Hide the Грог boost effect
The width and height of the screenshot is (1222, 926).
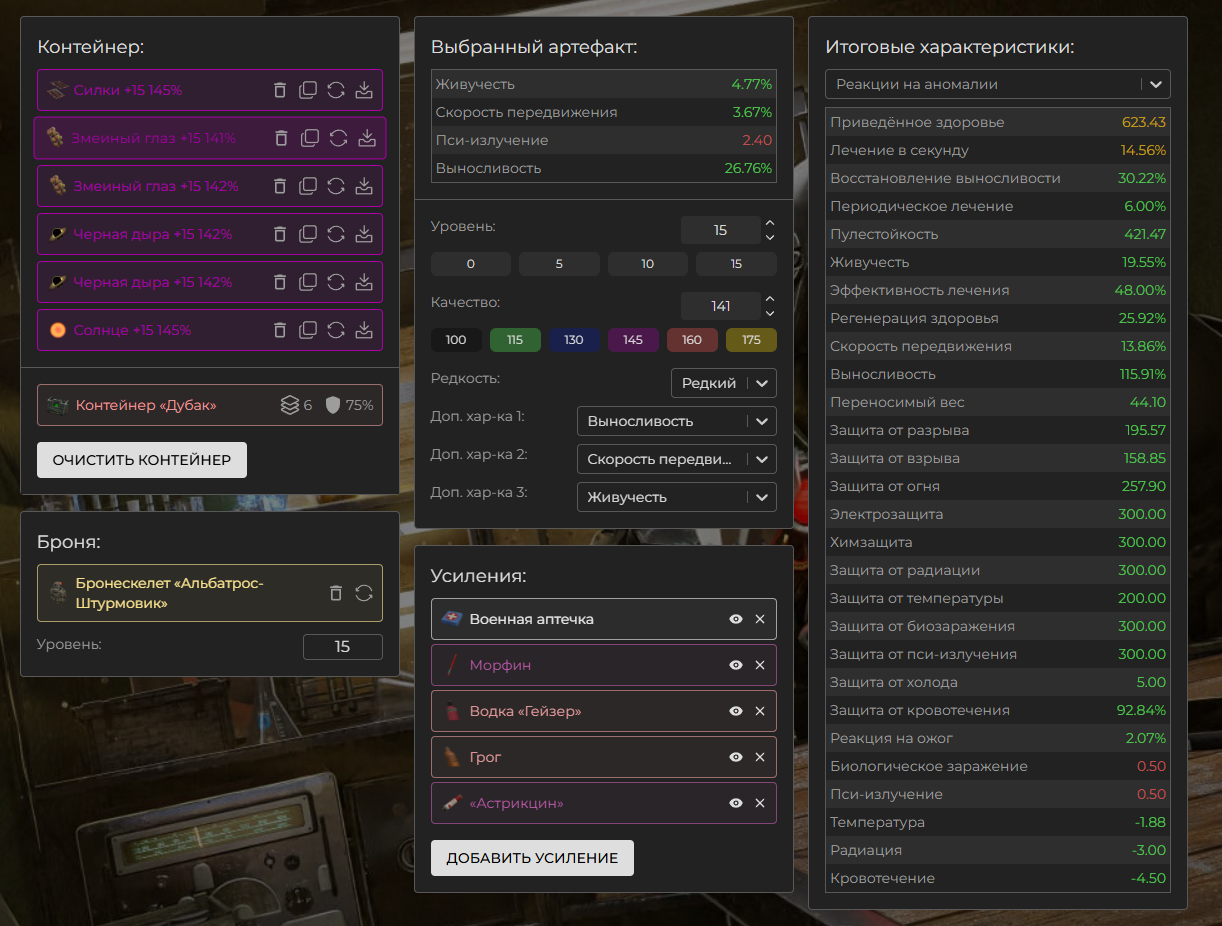[736, 757]
